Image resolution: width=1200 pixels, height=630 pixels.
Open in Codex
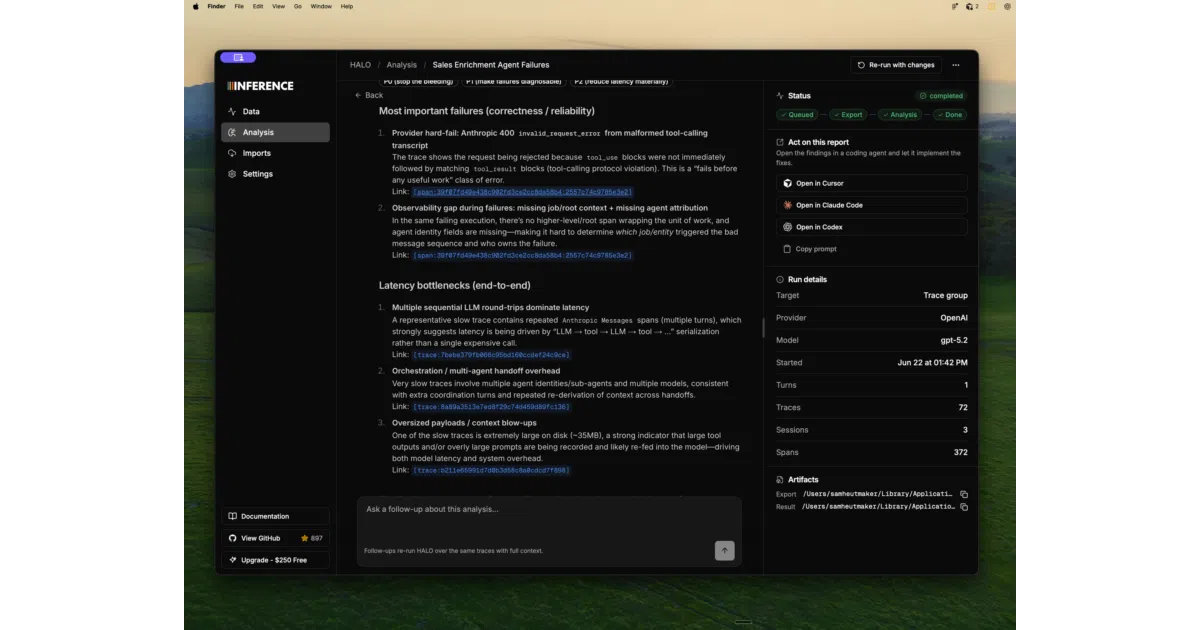point(872,227)
